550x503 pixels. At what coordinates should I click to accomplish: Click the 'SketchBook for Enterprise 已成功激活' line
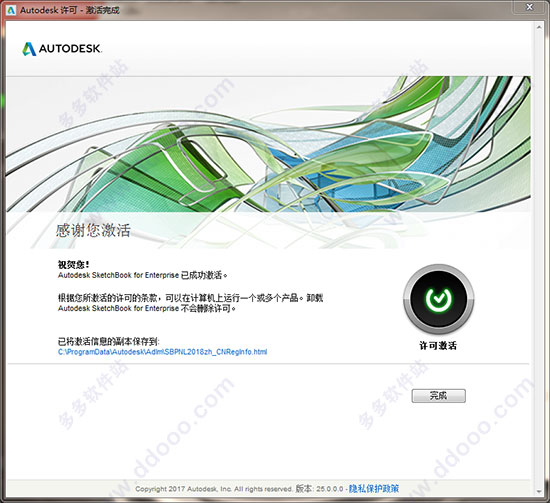click(142, 275)
